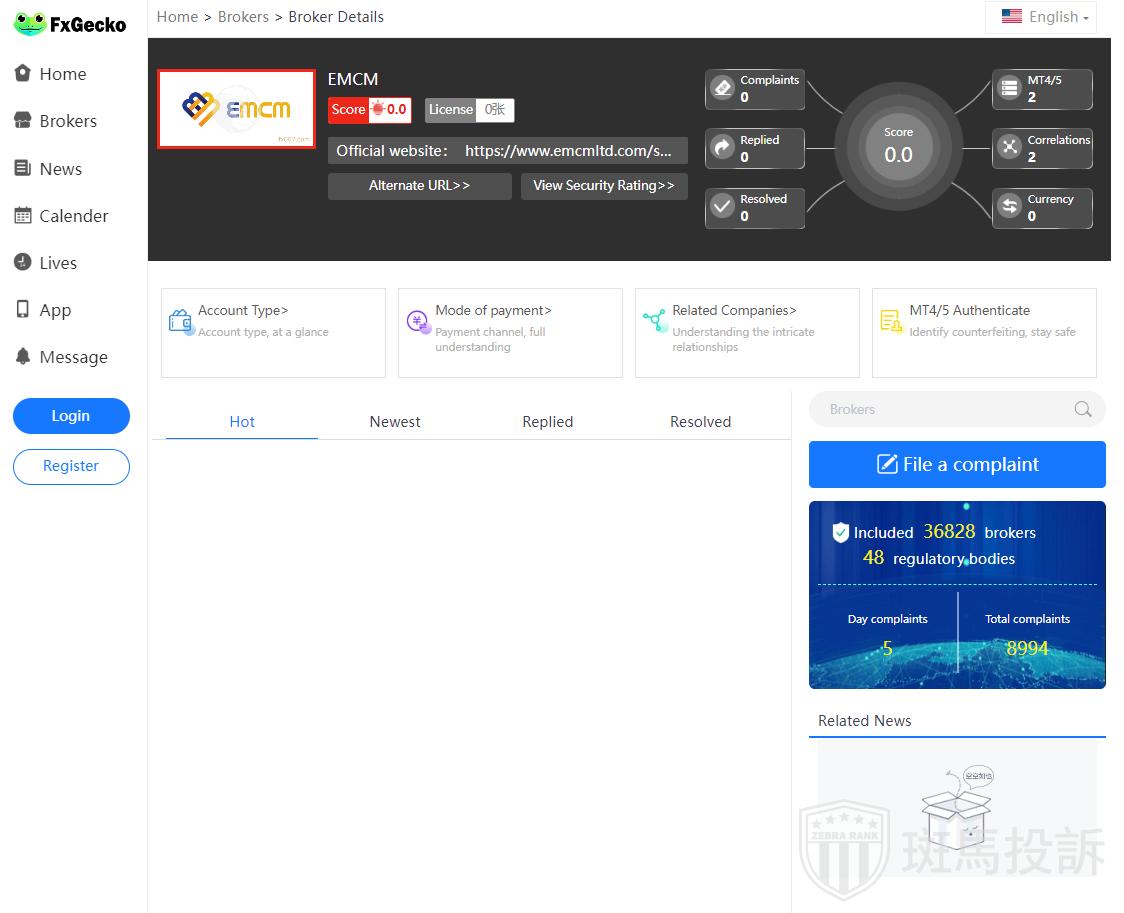Screen dimensions: 1124x913
Task: Click the Correlations network icon
Action: (x=1010, y=148)
